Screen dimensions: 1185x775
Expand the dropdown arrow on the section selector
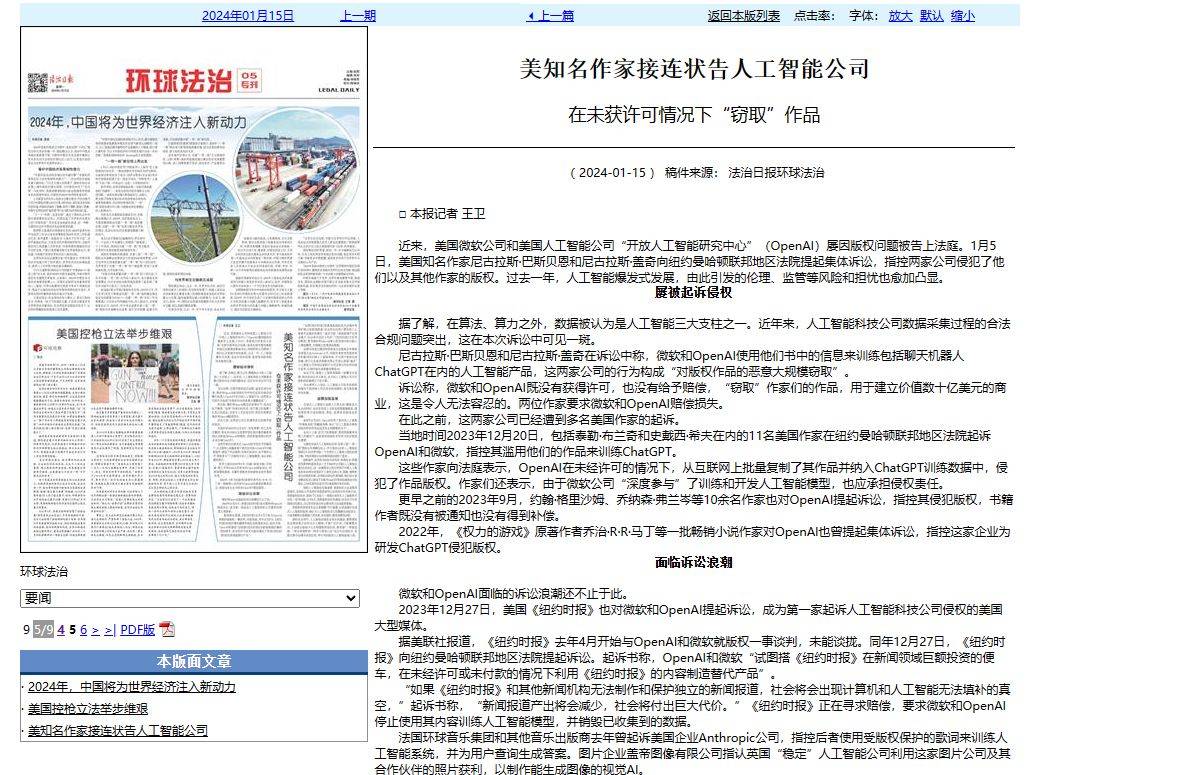349,598
